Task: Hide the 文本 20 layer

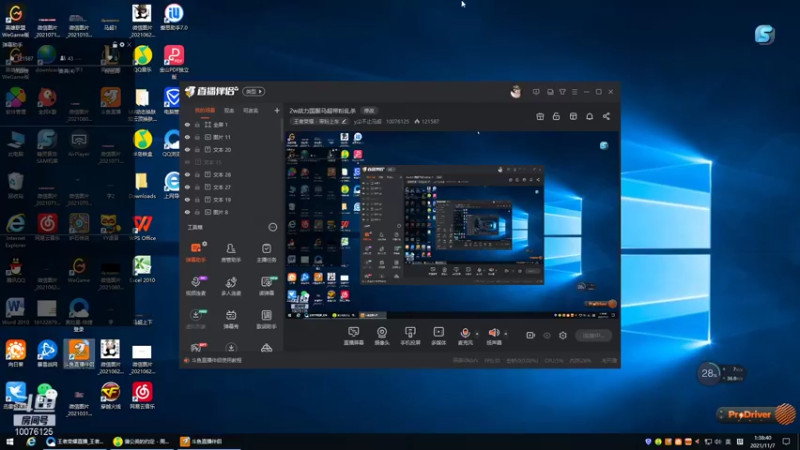Action: (187, 149)
